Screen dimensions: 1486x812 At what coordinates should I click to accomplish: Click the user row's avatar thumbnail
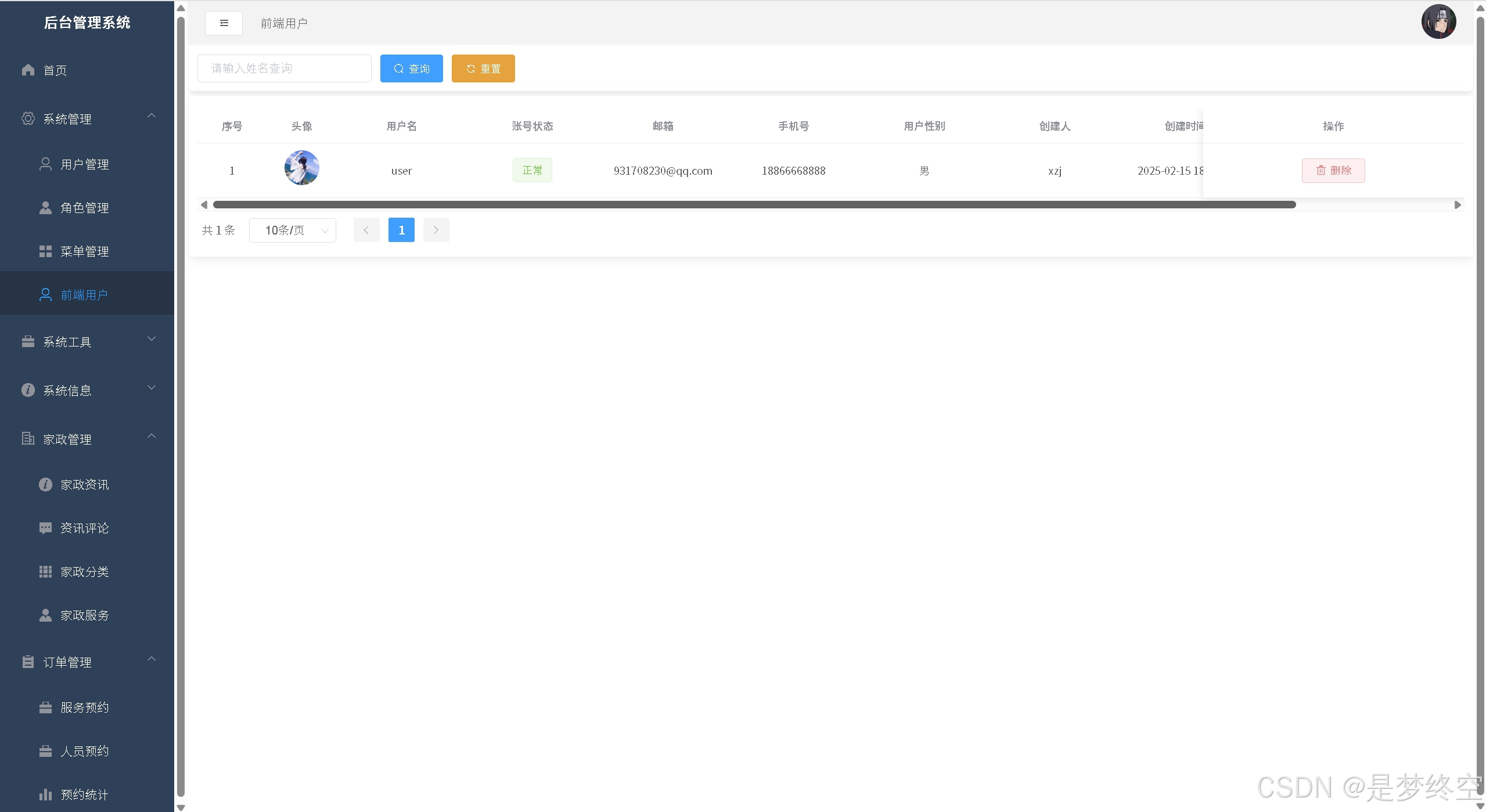point(301,168)
